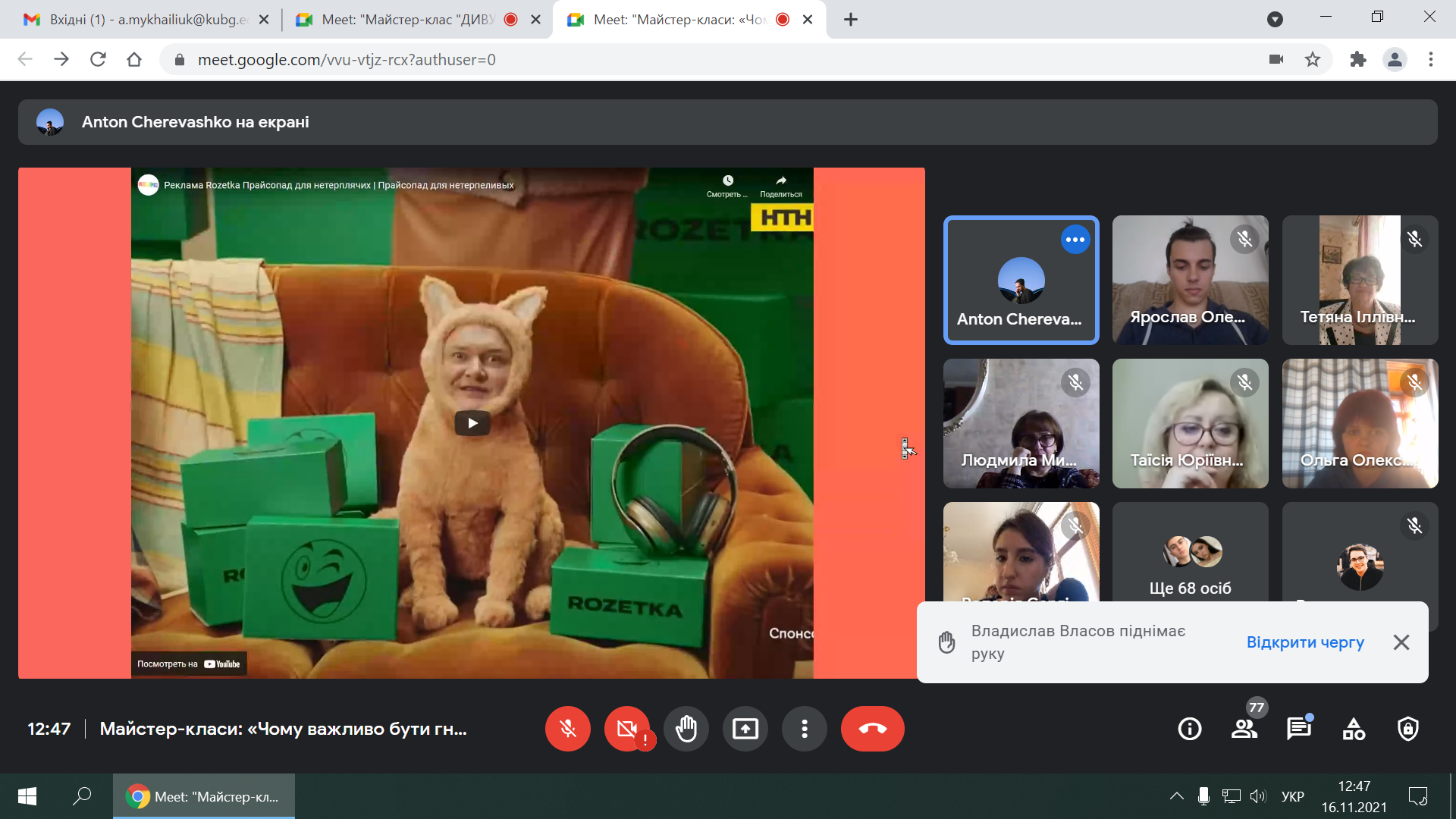Open meeting details info icon
Image resolution: width=1456 pixels, height=819 pixels.
1189,729
